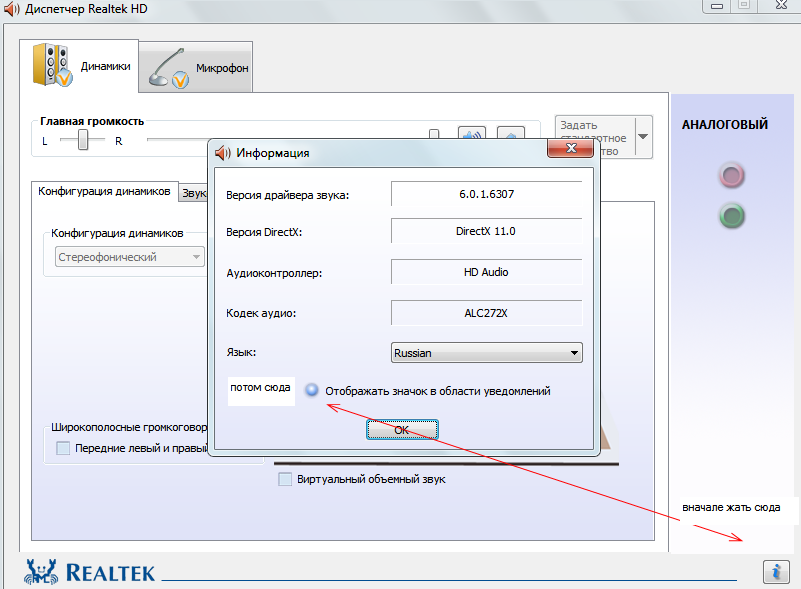Click the speaker icon in the Информация dialog title
This screenshot has height=589, width=801.
(223, 153)
